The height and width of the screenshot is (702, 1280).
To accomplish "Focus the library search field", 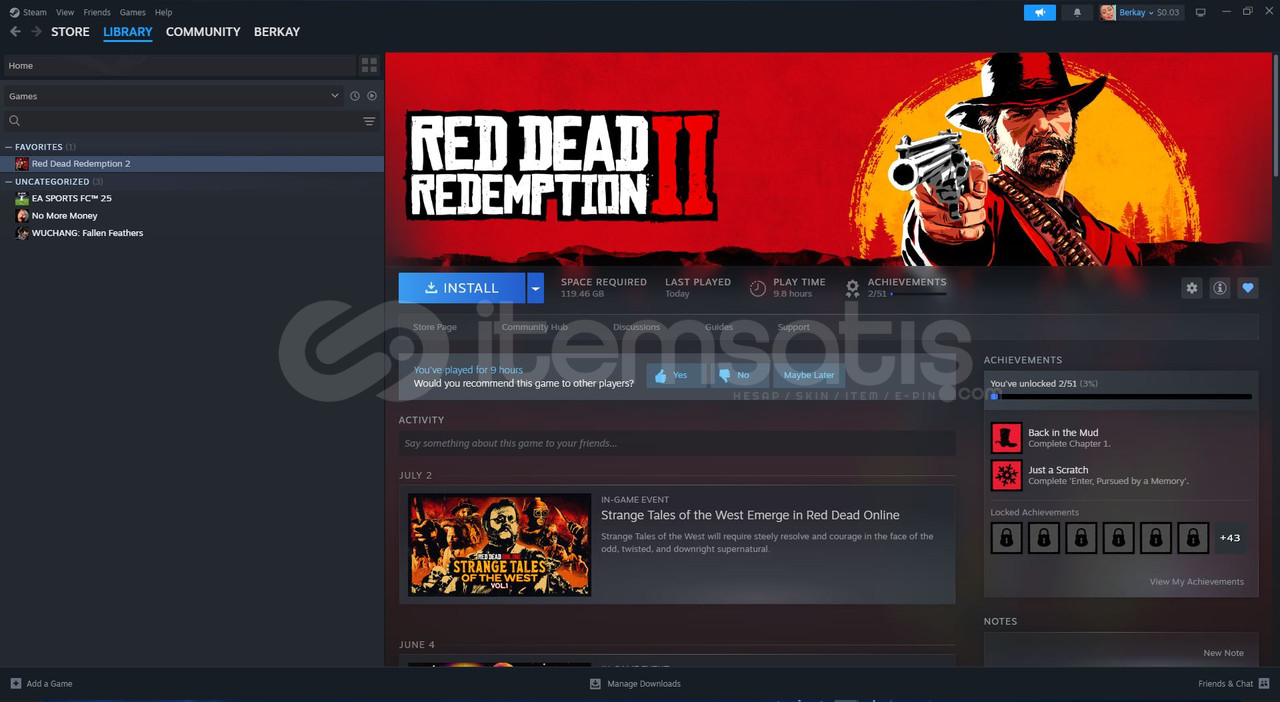I will coord(190,121).
